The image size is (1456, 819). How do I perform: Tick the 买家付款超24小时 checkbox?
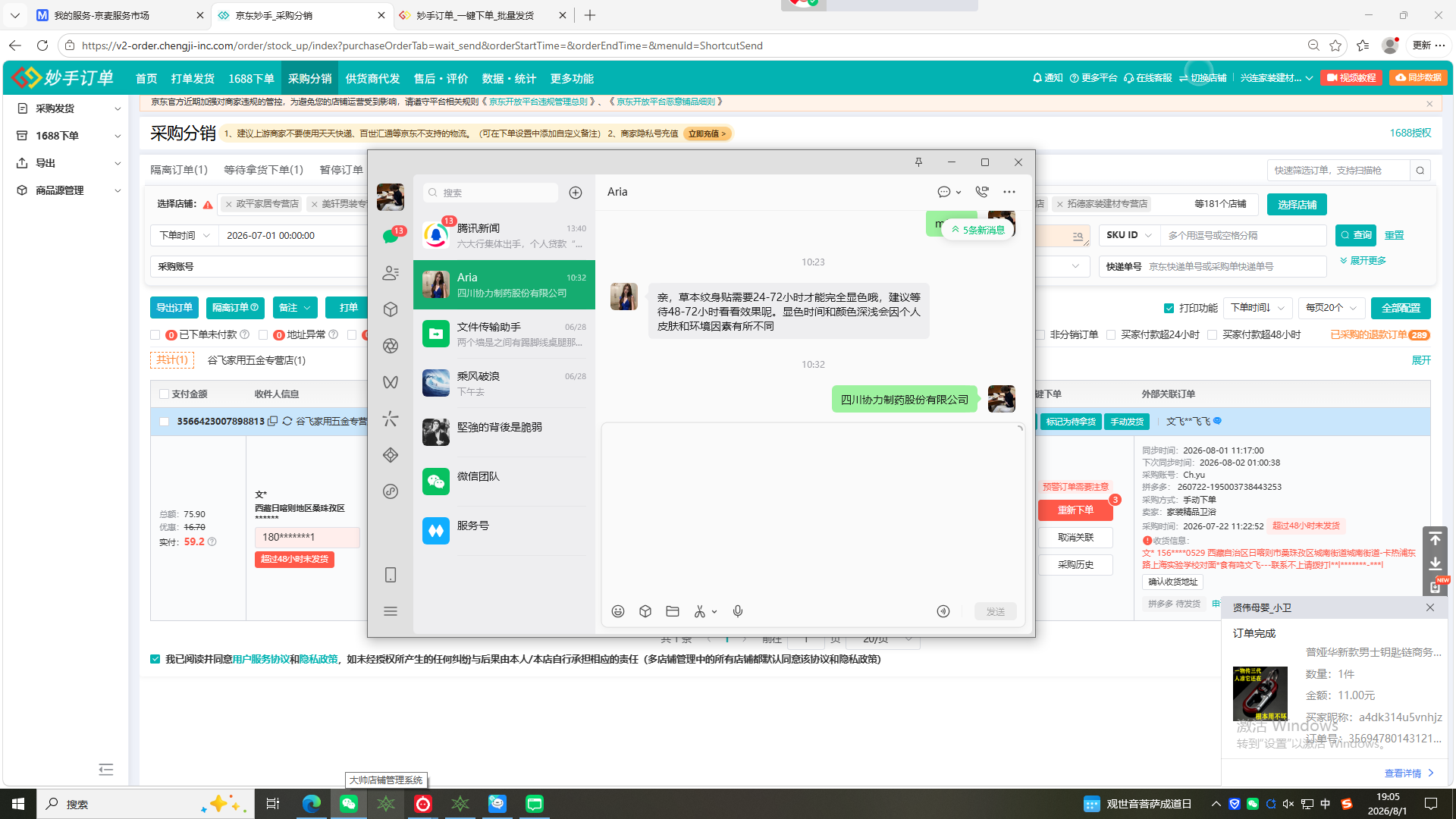(x=1111, y=334)
